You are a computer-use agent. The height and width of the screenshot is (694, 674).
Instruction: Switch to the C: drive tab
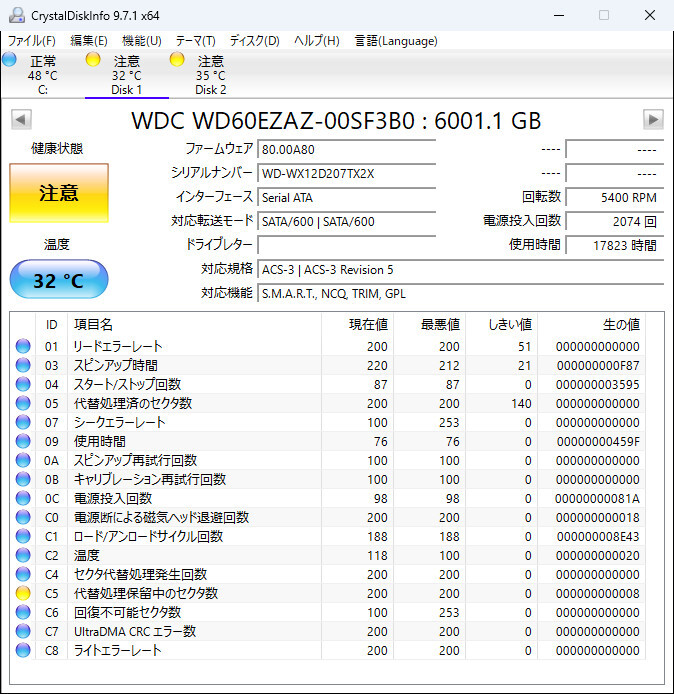tap(42, 74)
